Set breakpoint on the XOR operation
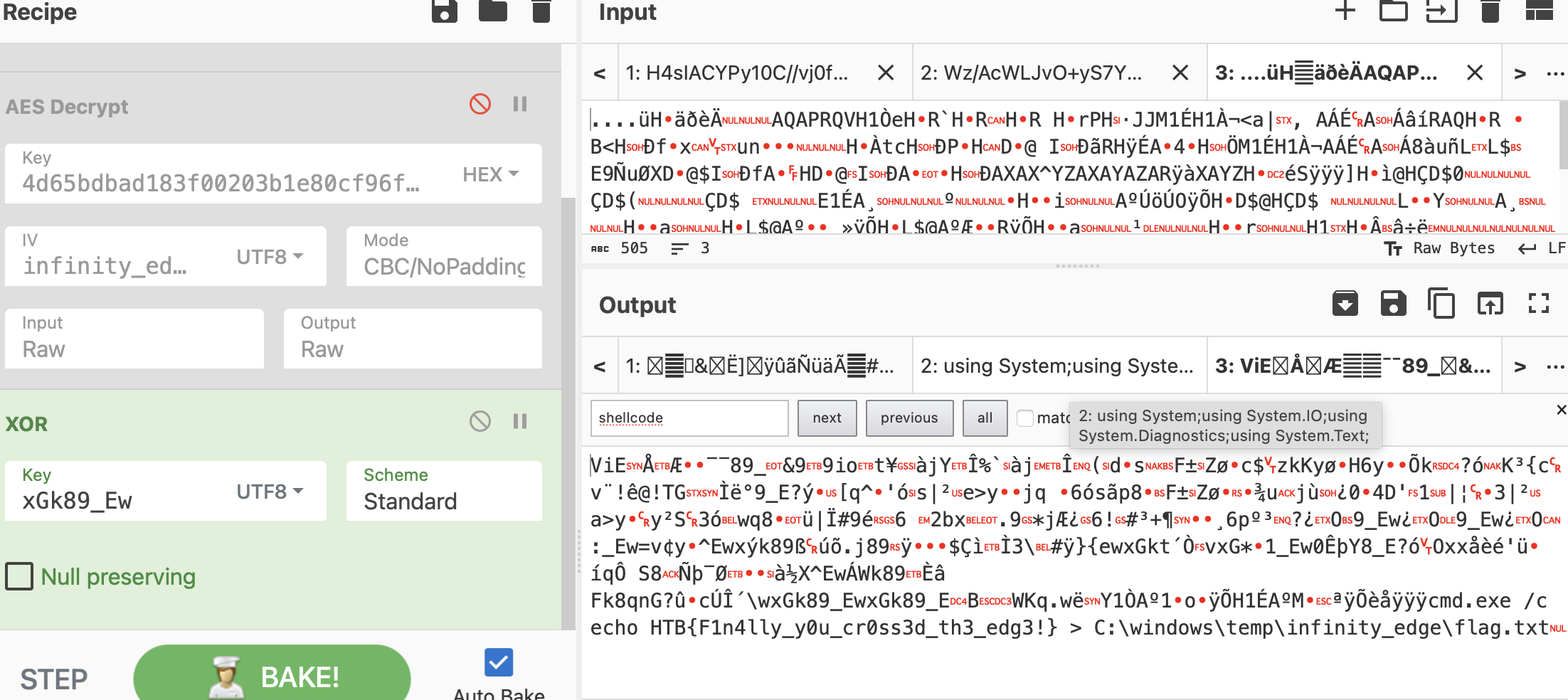Image resolution: width=1568 pixels, height=700 pixels. click(x=520, y=421)
